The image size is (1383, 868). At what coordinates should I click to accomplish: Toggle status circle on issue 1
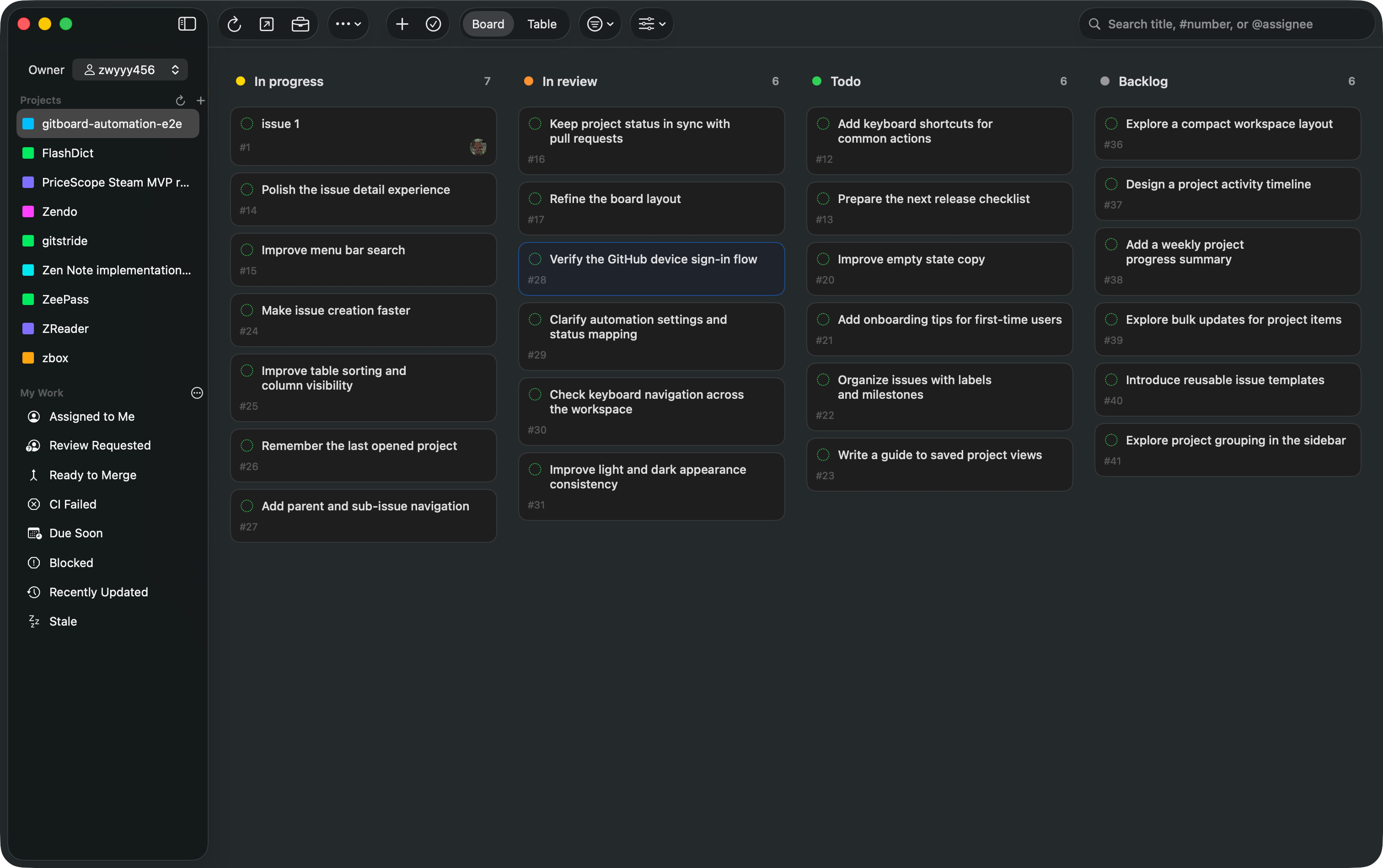247,123
